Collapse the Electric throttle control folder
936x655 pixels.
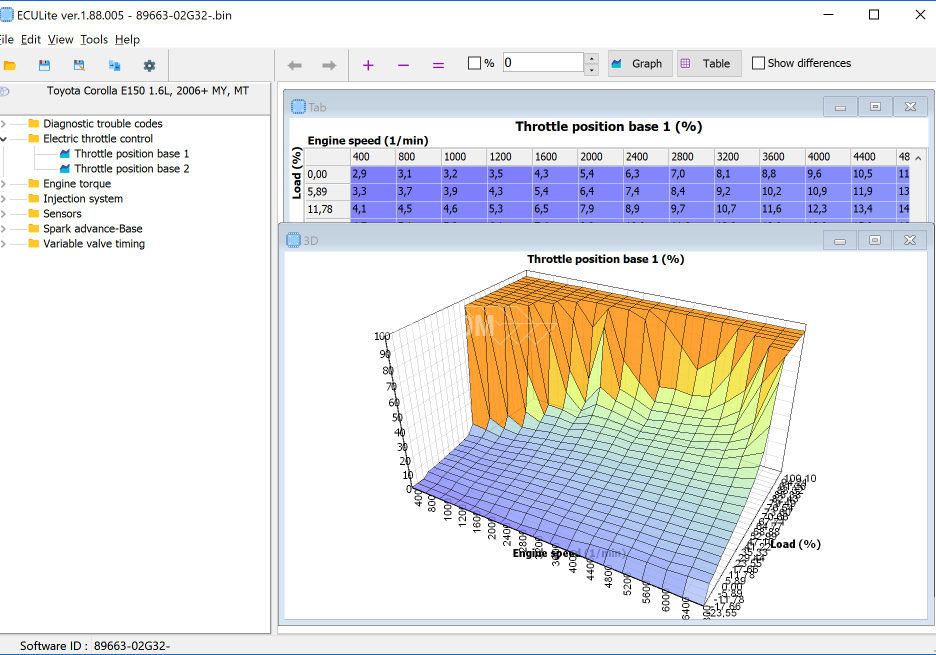pyautogui.click(x=3, y=139)
